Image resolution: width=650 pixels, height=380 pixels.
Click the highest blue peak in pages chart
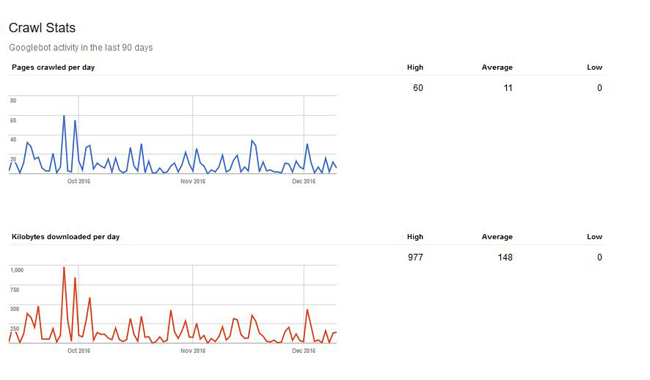click(x=64, y=116)
